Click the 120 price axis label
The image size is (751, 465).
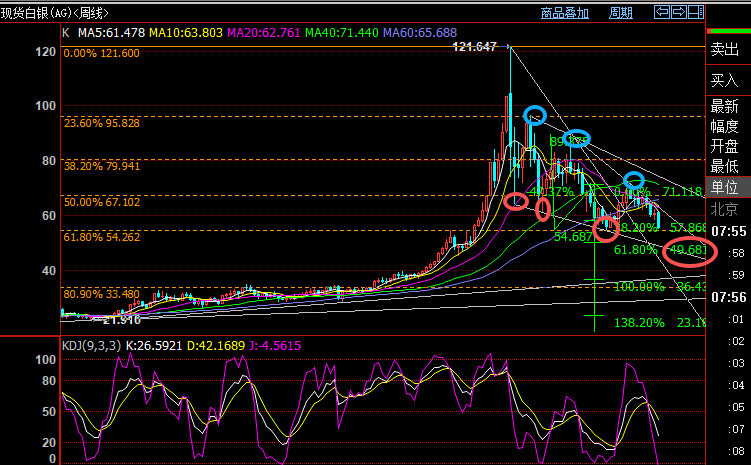pos(46,52)
